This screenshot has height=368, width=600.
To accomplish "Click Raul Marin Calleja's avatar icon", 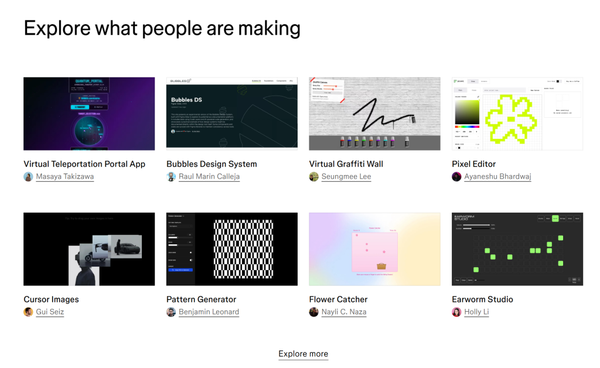I will pyautogui.click(x=171, y=177).
